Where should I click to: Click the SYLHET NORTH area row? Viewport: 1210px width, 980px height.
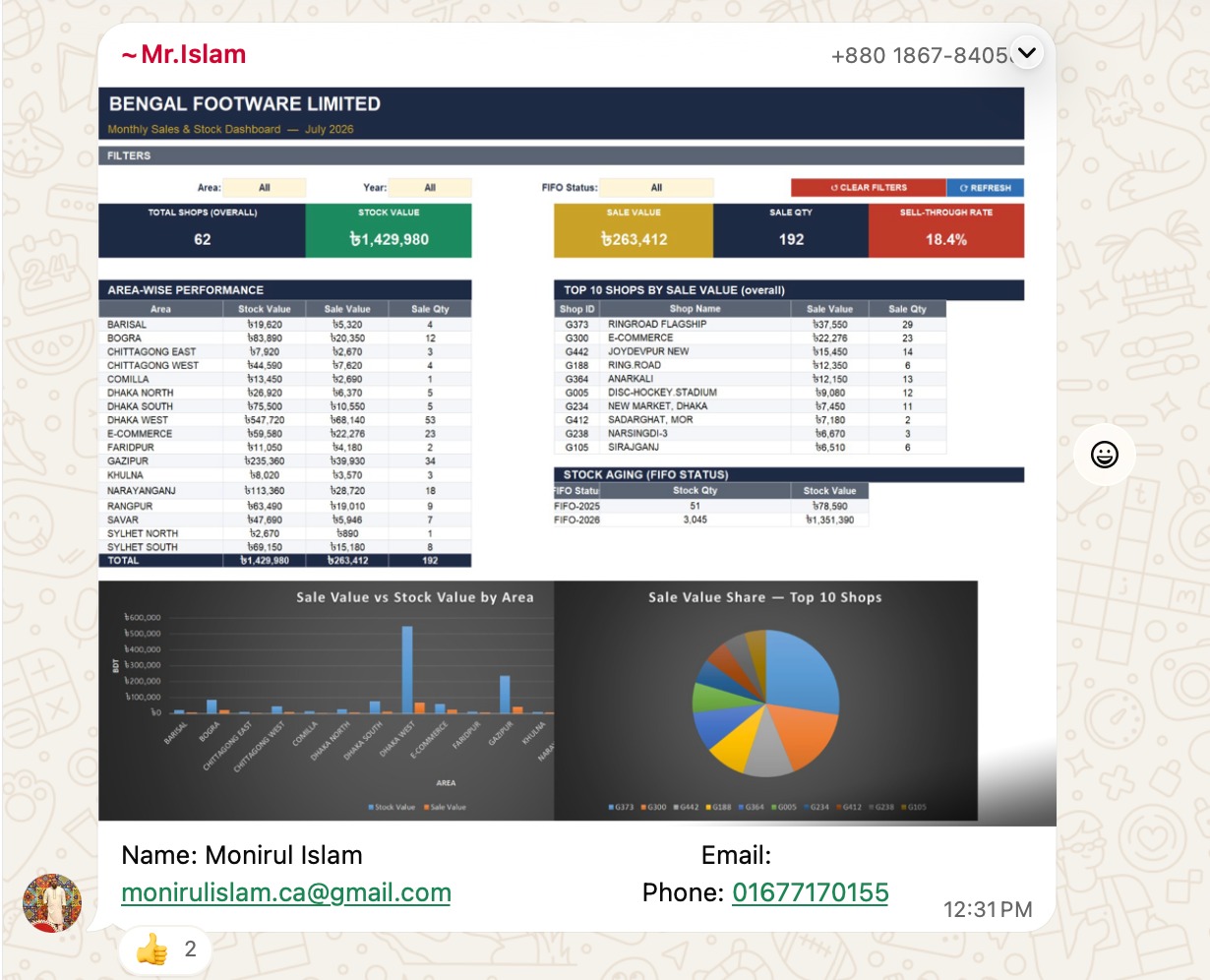click(x=285, y=533)
